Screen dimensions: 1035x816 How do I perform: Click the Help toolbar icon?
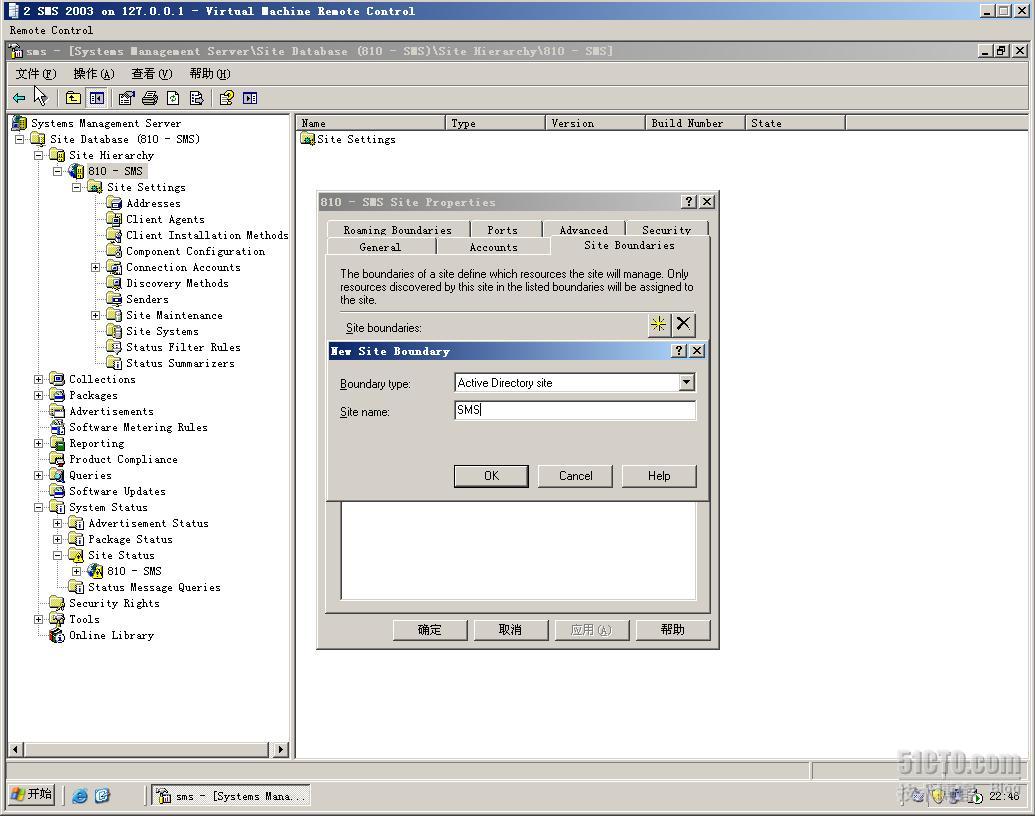click(x=226, y=98)
